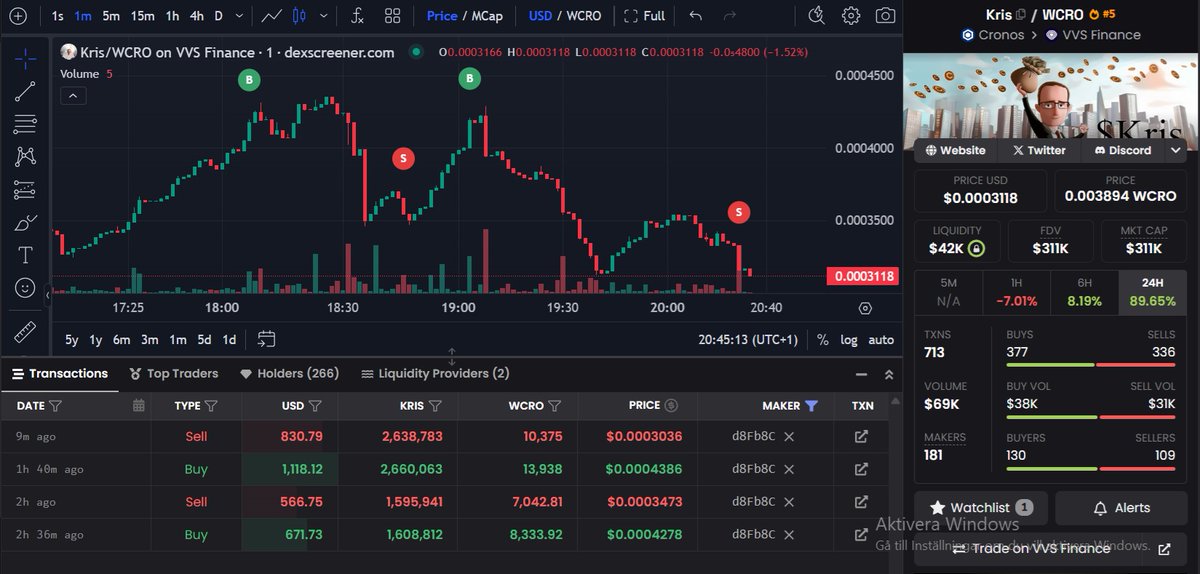Open the date filter calendar in transactions
The height and width of the screenshot is (574, 1200).
click(x=139, y=405)
